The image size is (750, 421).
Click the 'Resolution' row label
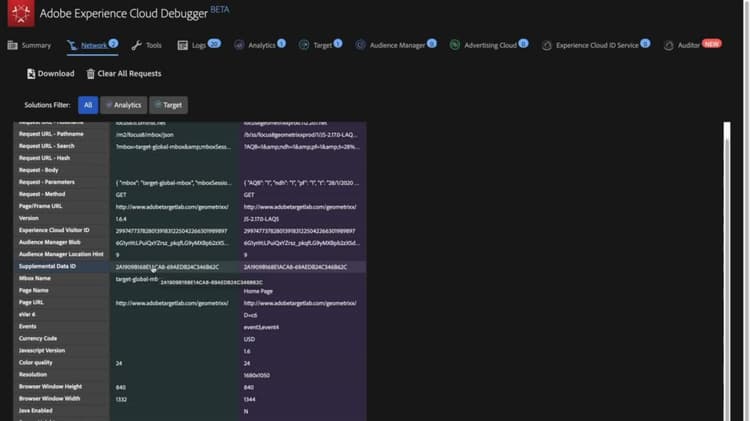pos(33,374)
